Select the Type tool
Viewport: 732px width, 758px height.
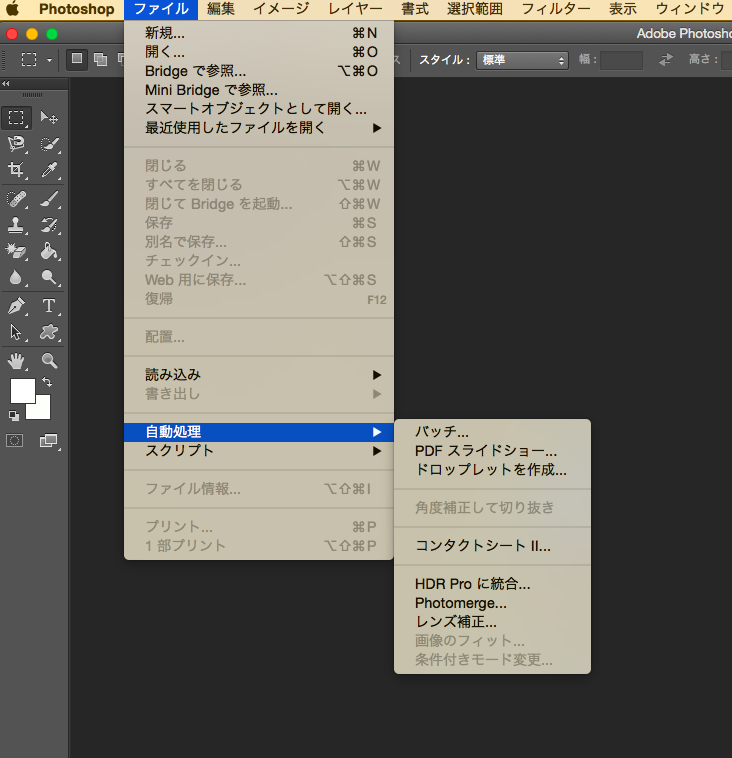click(49, 306)
